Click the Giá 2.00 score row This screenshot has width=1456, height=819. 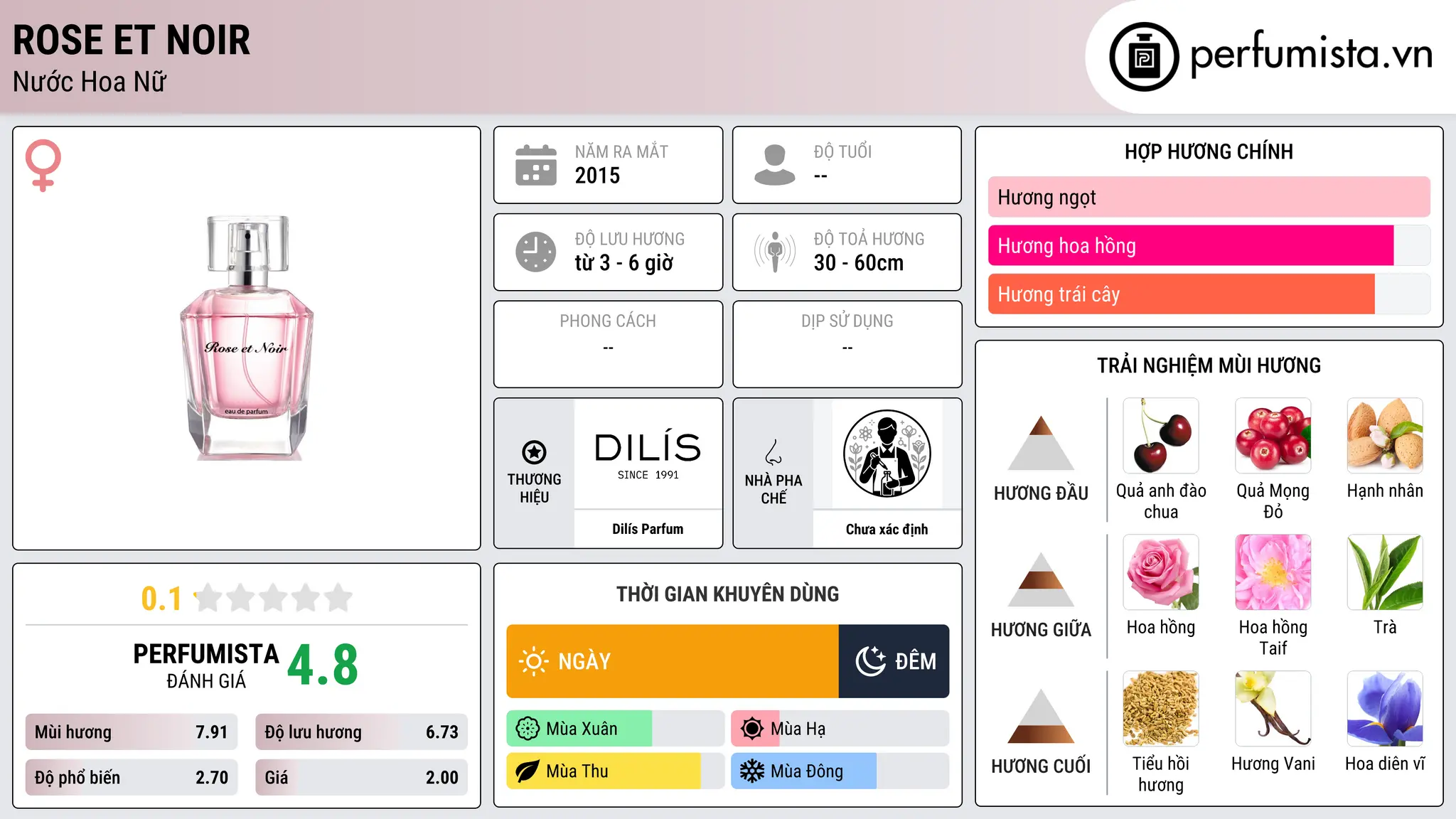(x=361, y=778)
